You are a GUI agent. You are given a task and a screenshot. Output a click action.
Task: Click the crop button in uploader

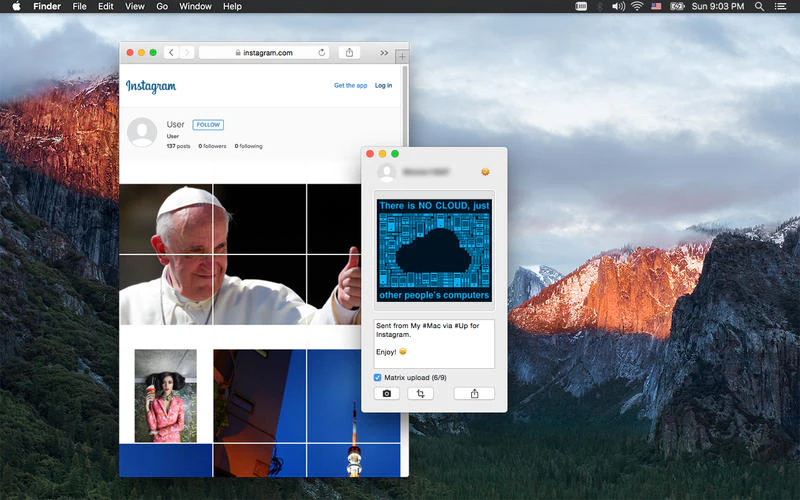(420, 393)
